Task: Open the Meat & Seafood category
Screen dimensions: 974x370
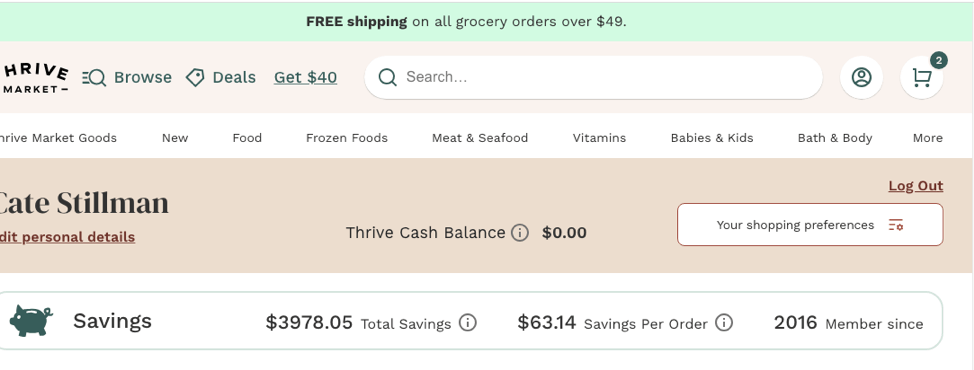Action: (x=480, y=138)
